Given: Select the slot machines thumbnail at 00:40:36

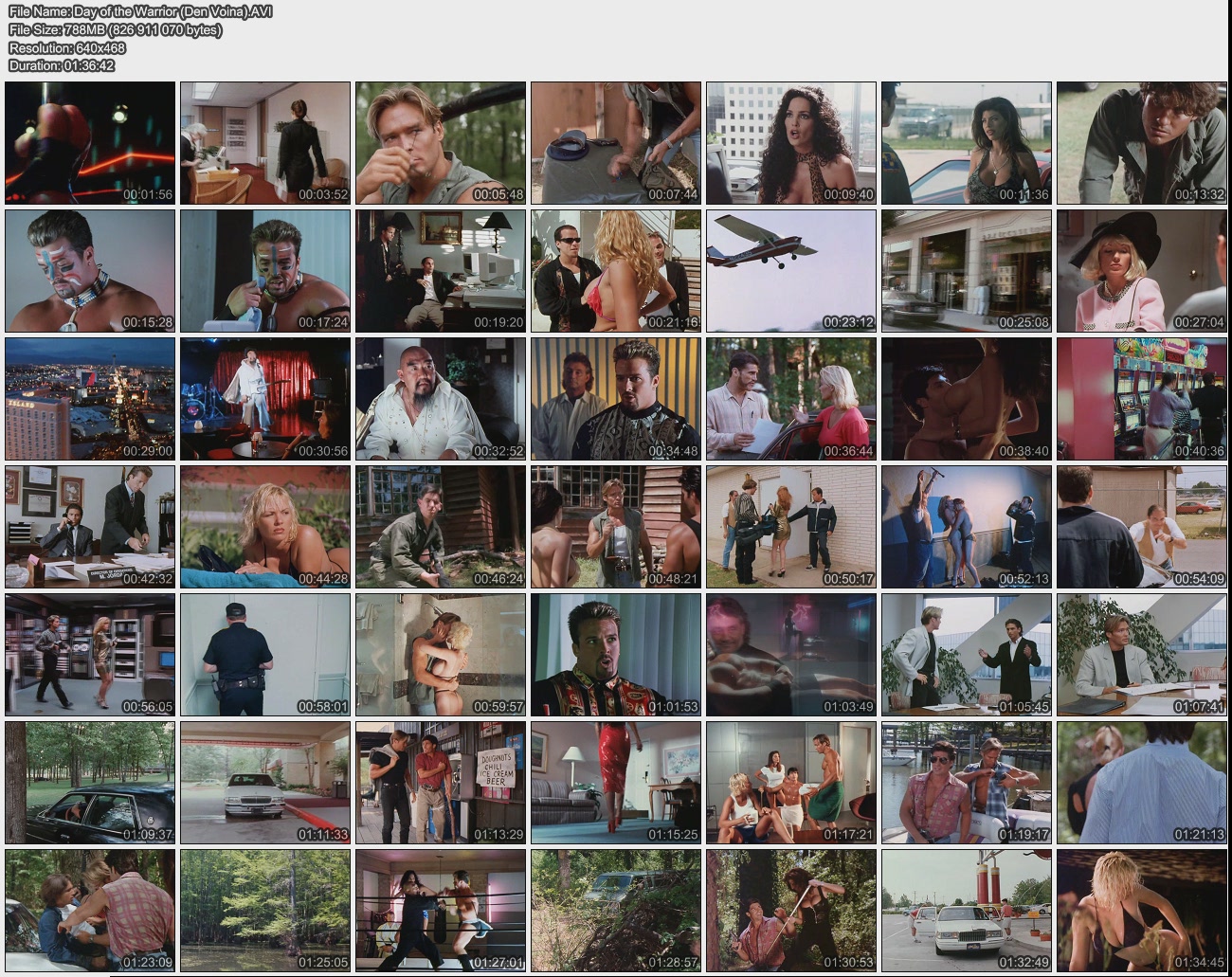Looking at the screenshot, I should pos(1142,399).
